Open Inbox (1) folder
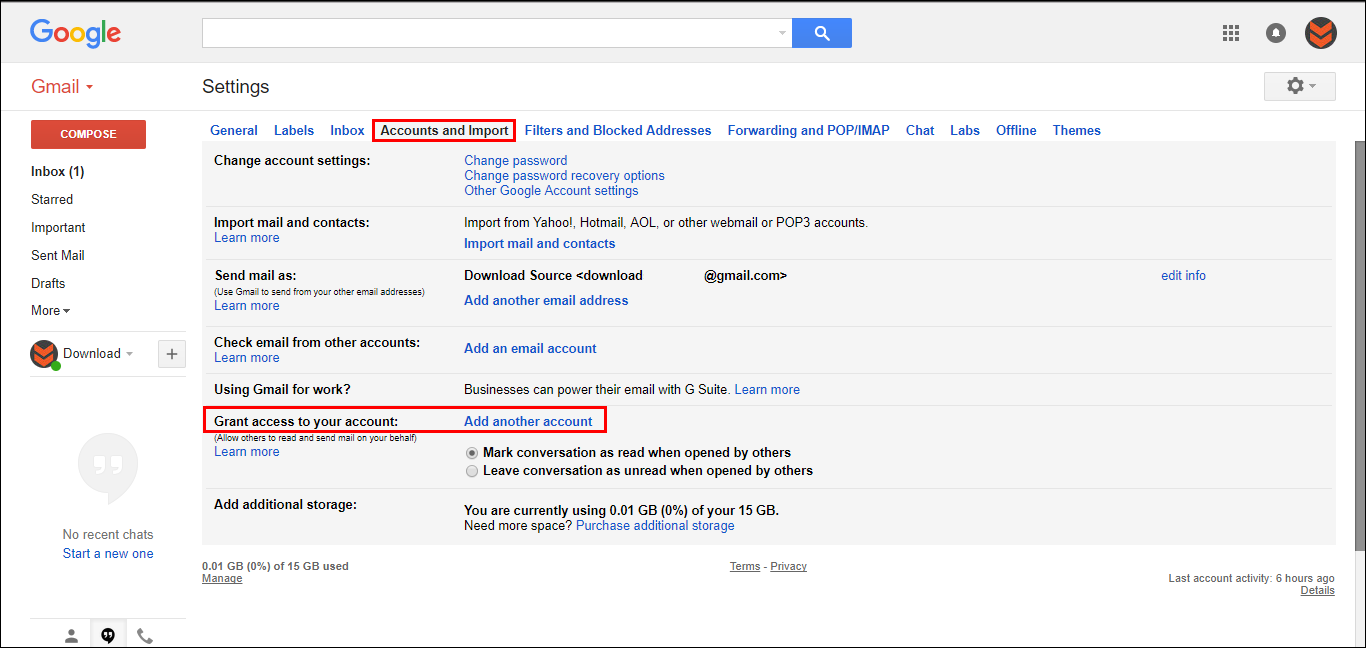This screenshot has width=1366, height=648. tap(58, 172)
